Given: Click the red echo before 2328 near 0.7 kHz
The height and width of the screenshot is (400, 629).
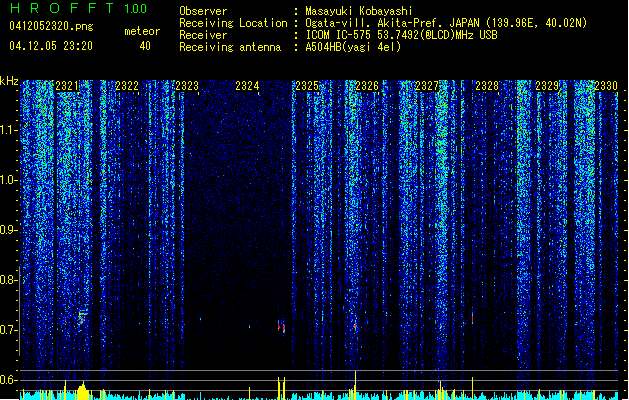Looking at the screenshot, I should coord(473,318).
